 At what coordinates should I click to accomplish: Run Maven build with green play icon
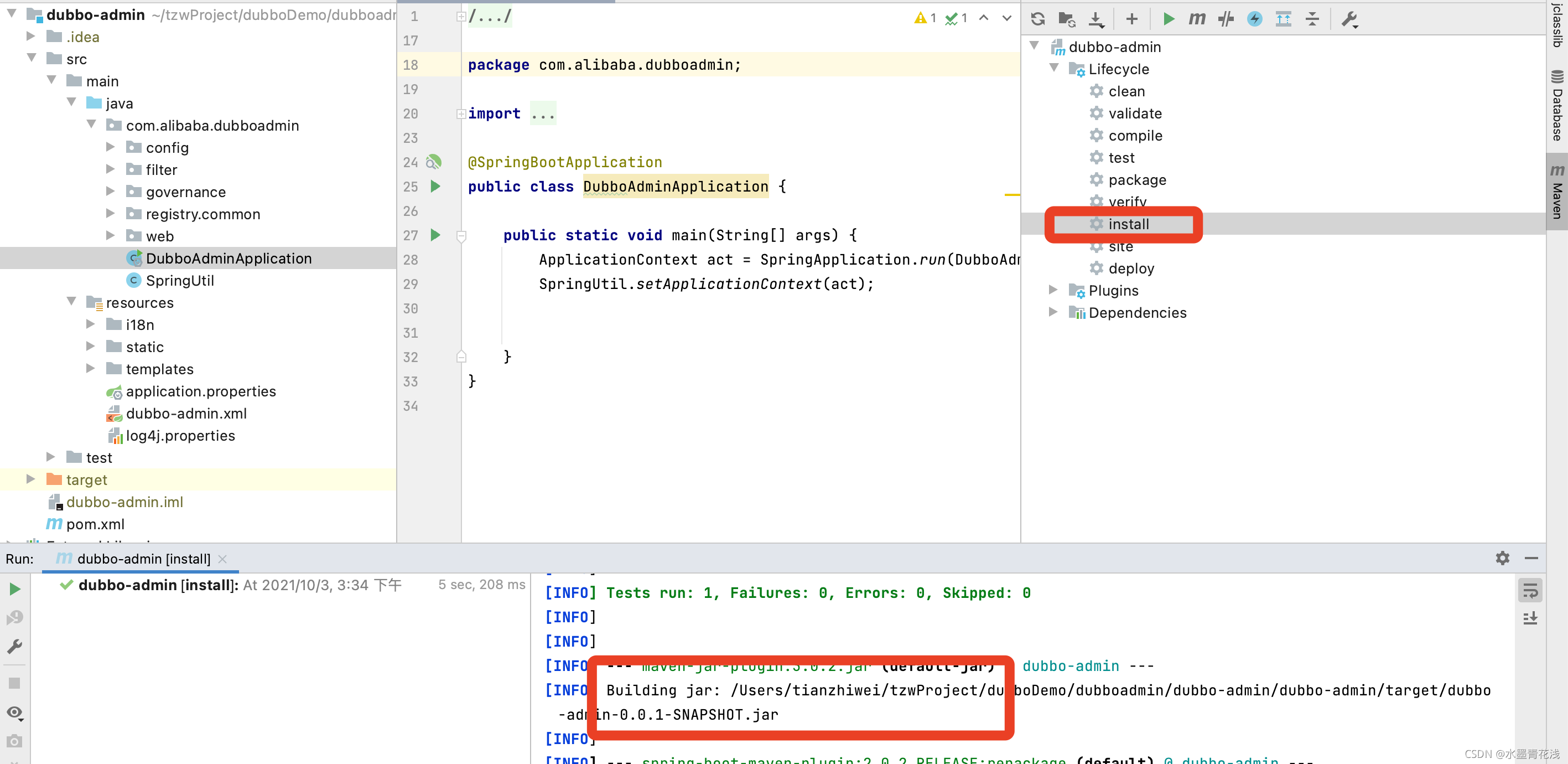coord(1168,19)
